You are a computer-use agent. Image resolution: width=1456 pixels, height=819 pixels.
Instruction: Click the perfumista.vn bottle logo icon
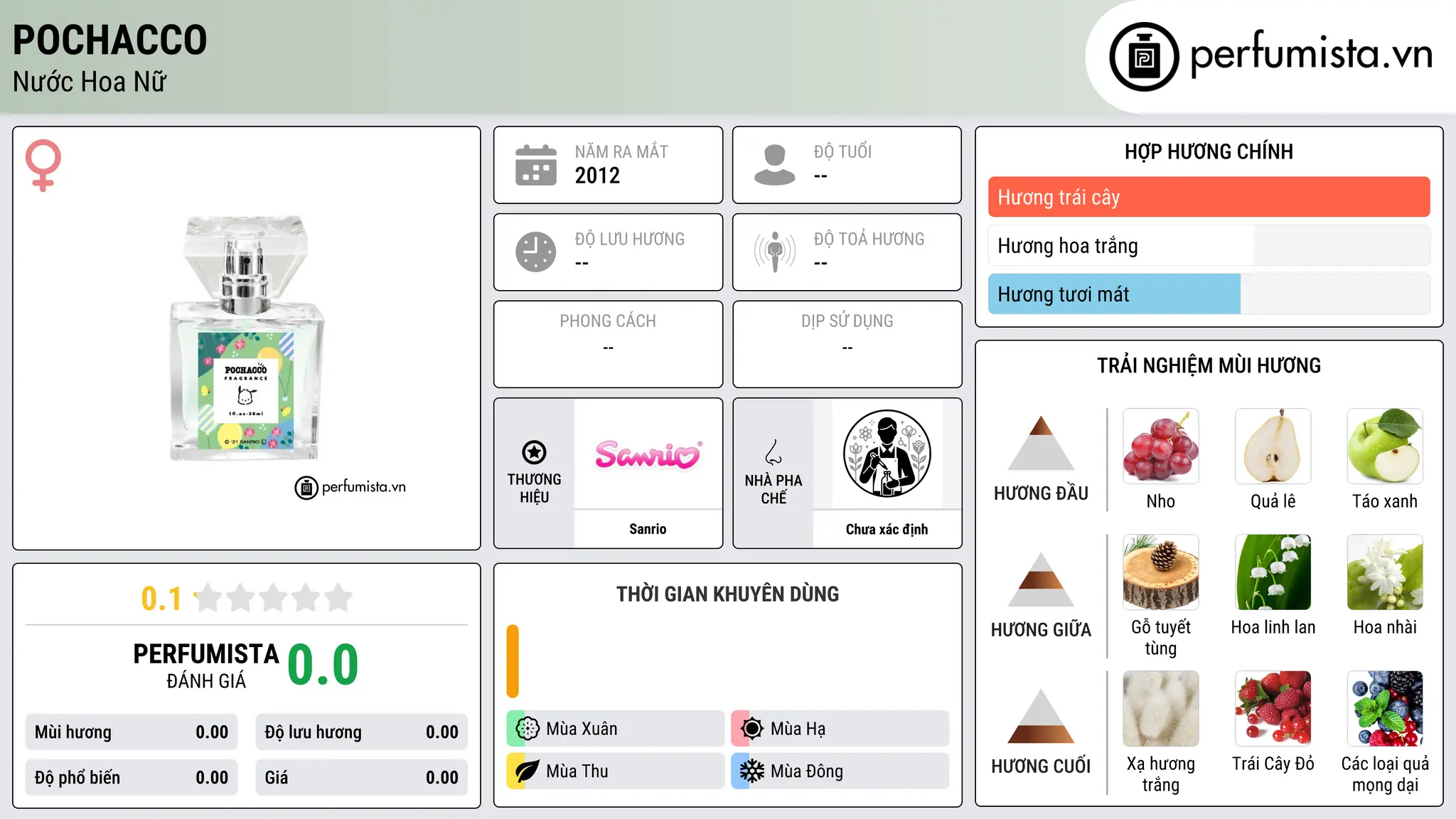(x=1144, y=57)
